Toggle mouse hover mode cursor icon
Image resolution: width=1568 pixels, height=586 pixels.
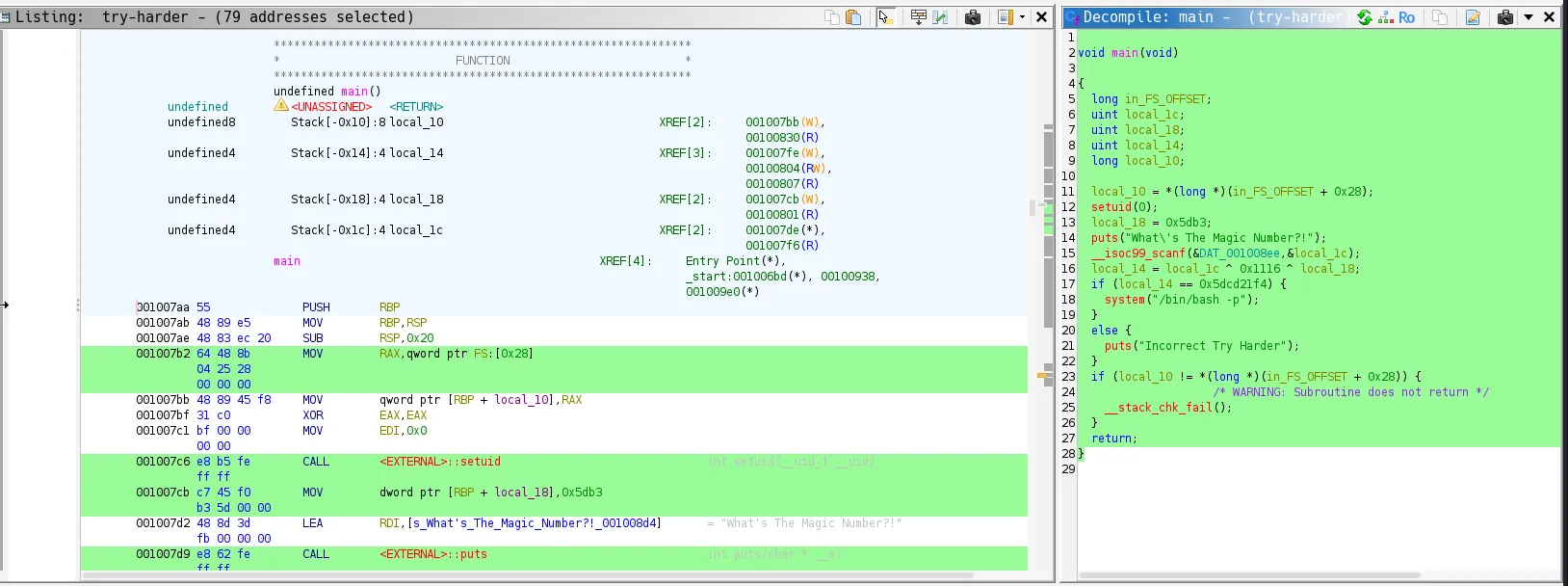(885, 17)
